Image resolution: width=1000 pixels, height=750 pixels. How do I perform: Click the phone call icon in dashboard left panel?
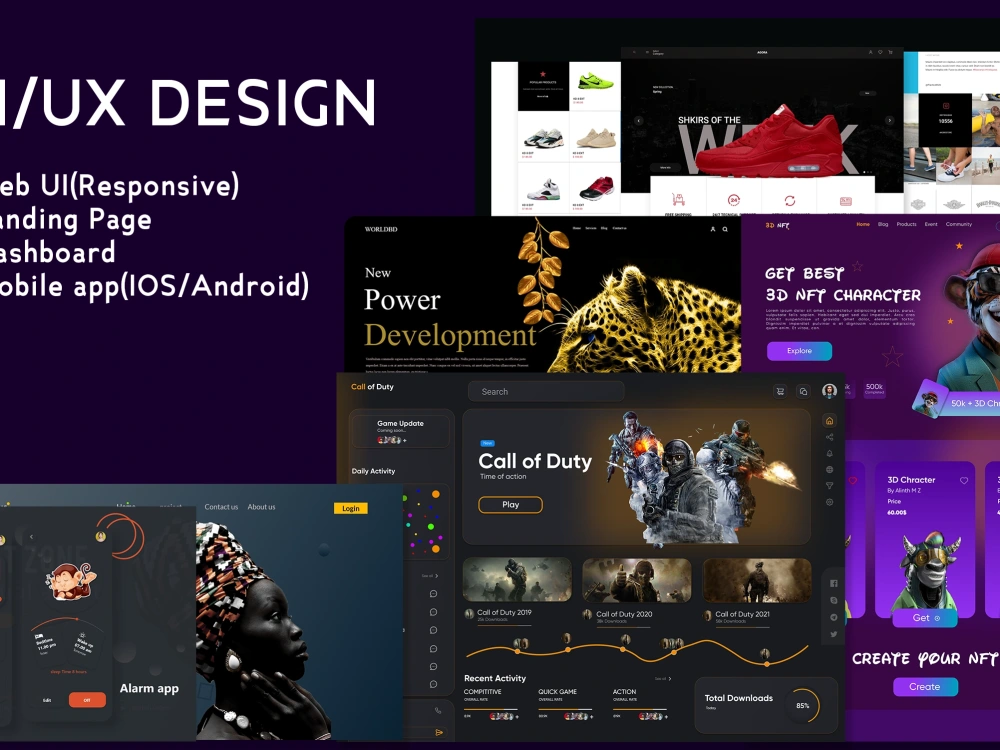point(438,710)
